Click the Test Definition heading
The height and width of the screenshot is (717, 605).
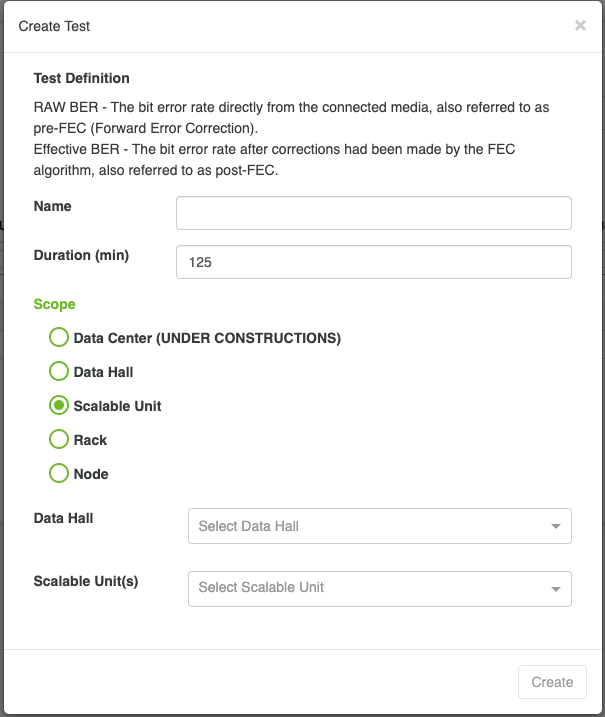coord(81,78)
